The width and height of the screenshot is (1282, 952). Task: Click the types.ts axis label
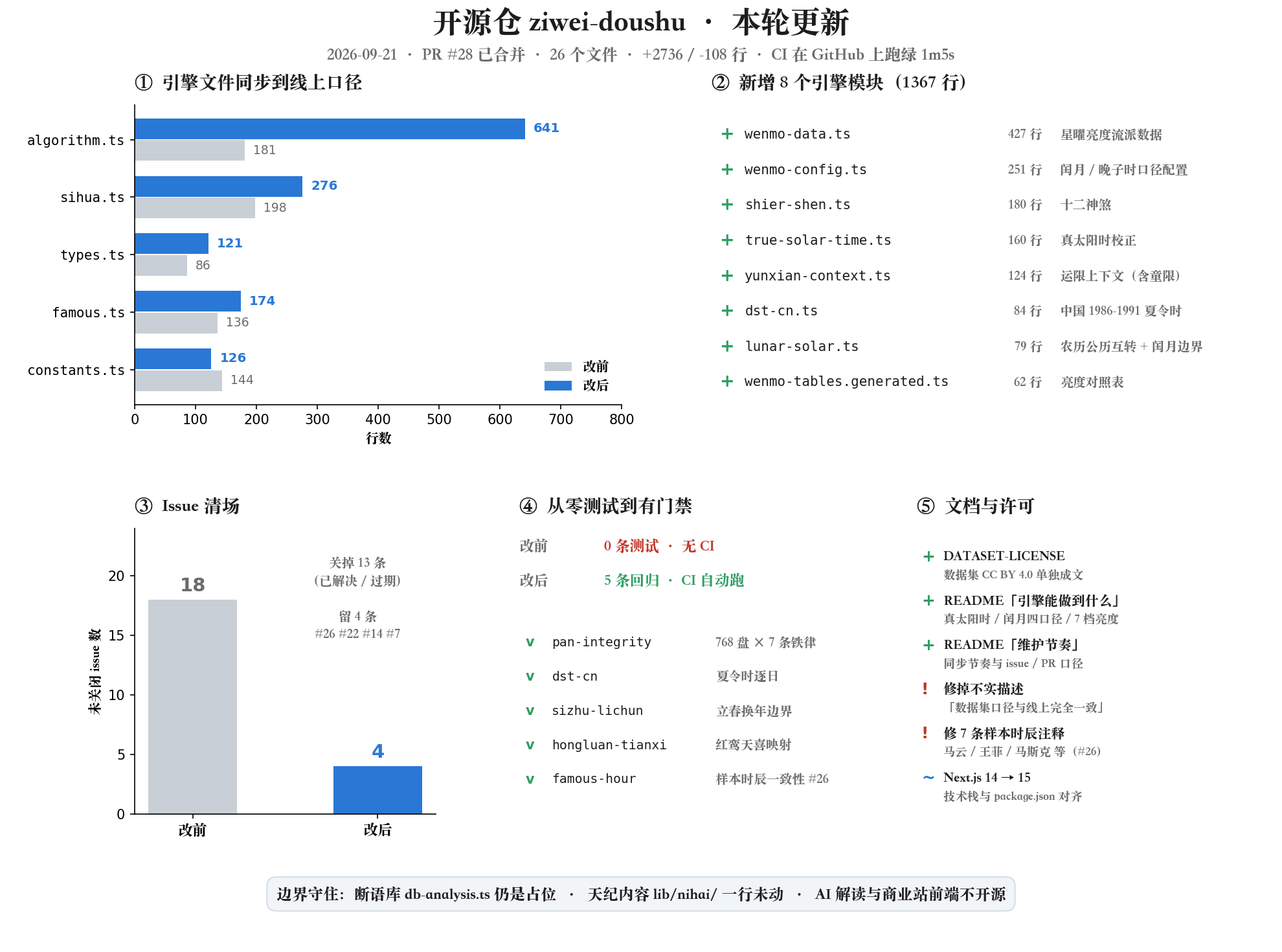92,255
